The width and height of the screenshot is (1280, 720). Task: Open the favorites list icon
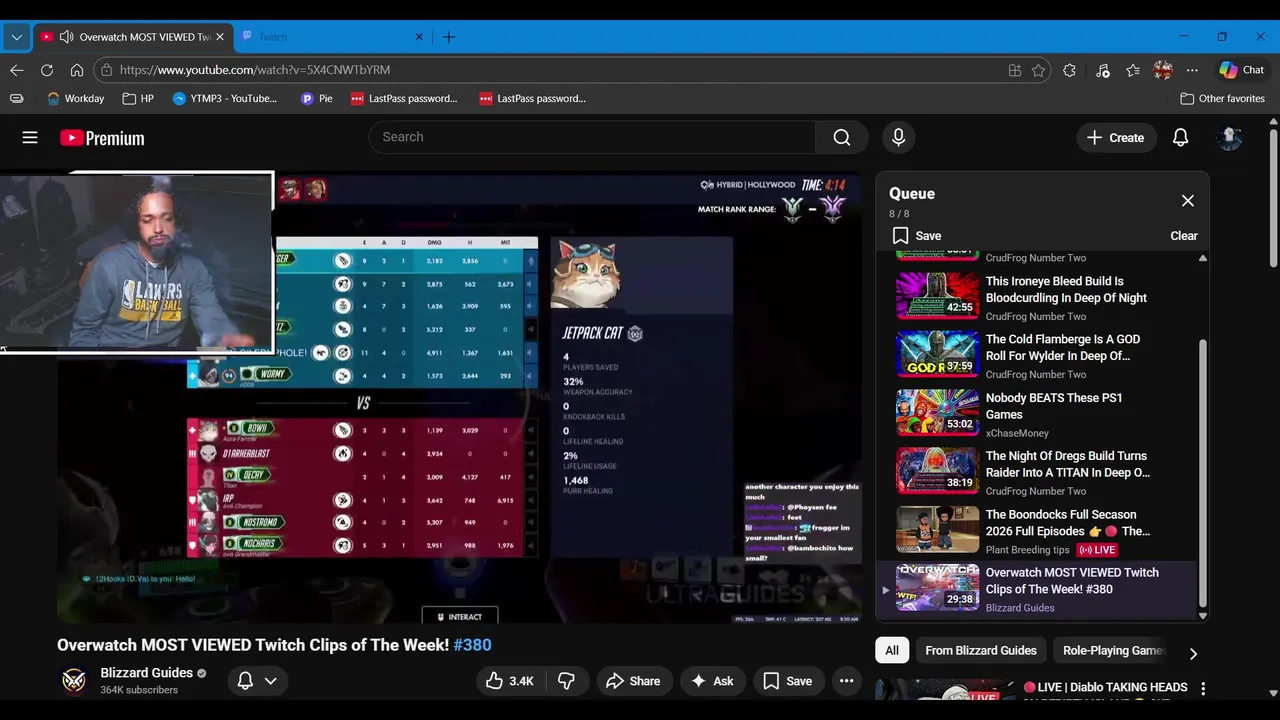point(1132,70)
